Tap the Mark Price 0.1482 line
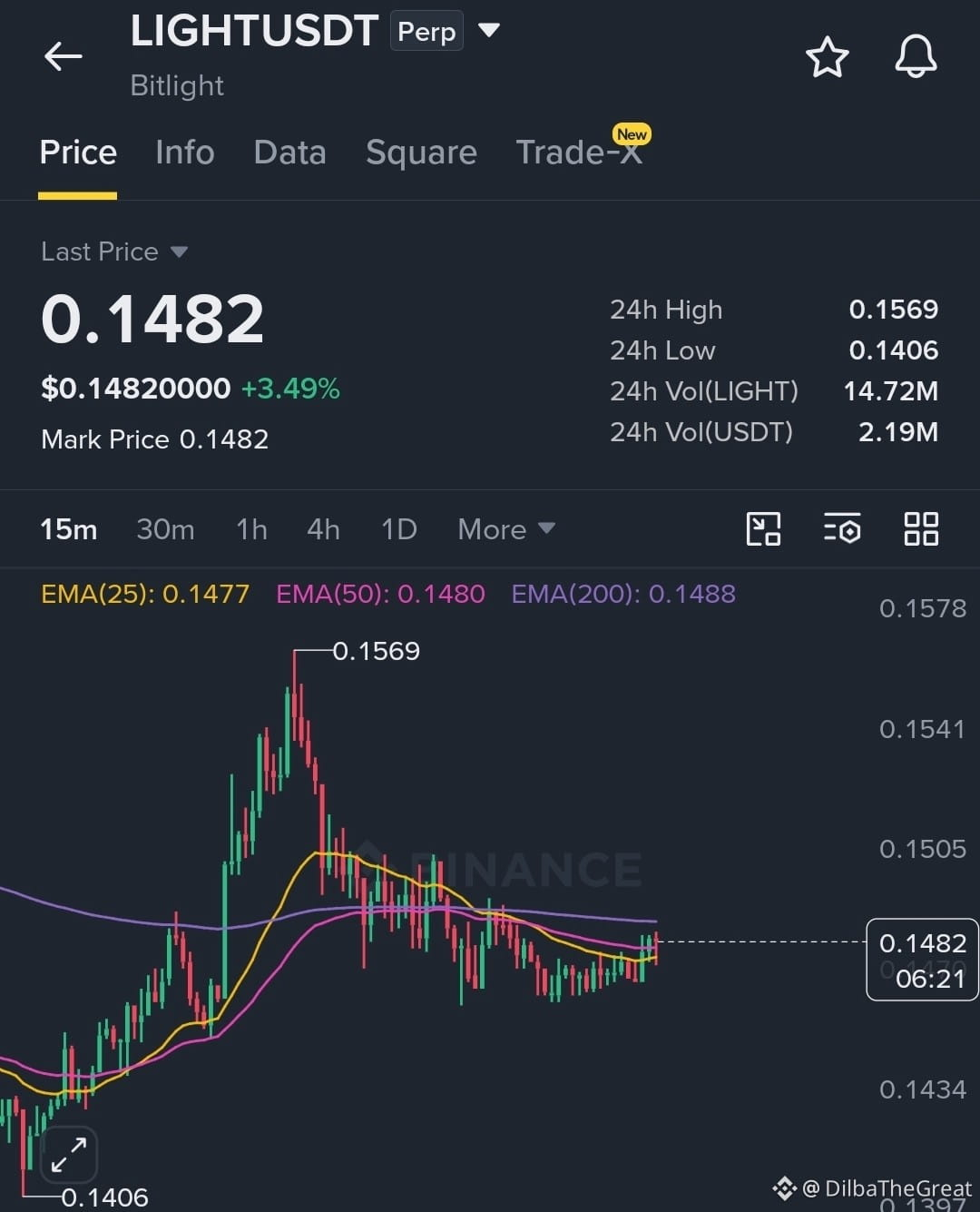Screen dimensions: 980x1212 tap(155, 439)
